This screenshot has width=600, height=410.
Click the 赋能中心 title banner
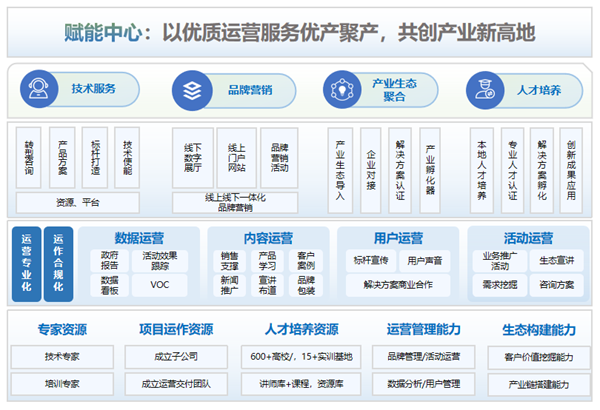pyautogui.click(x=300, y=33)
